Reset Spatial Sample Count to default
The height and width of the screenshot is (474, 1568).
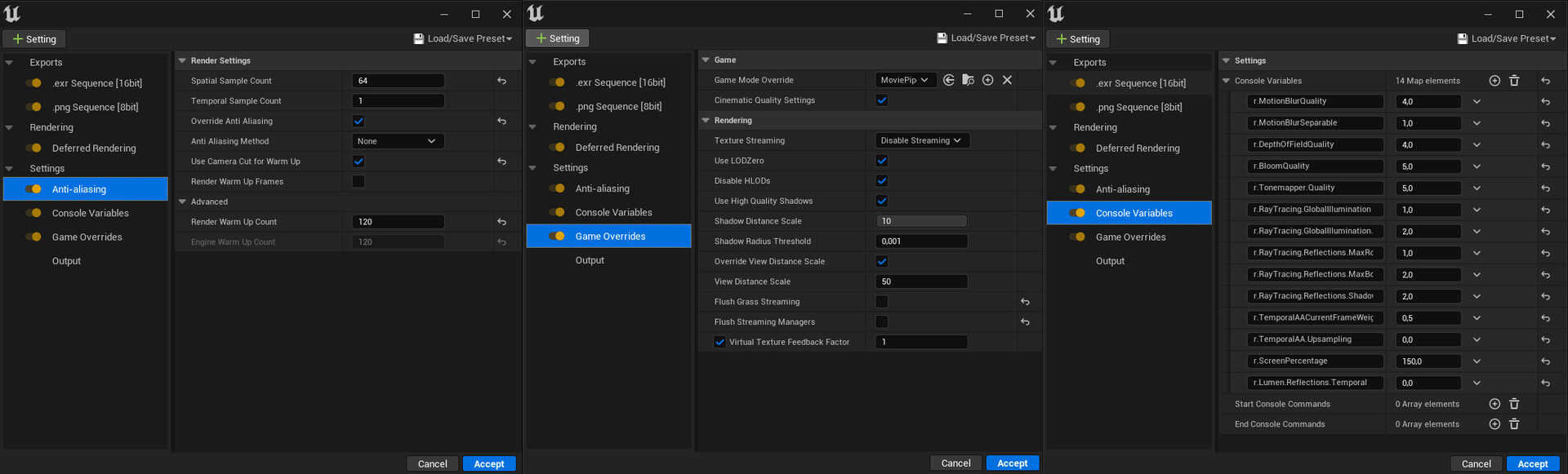tap(501, 81)
